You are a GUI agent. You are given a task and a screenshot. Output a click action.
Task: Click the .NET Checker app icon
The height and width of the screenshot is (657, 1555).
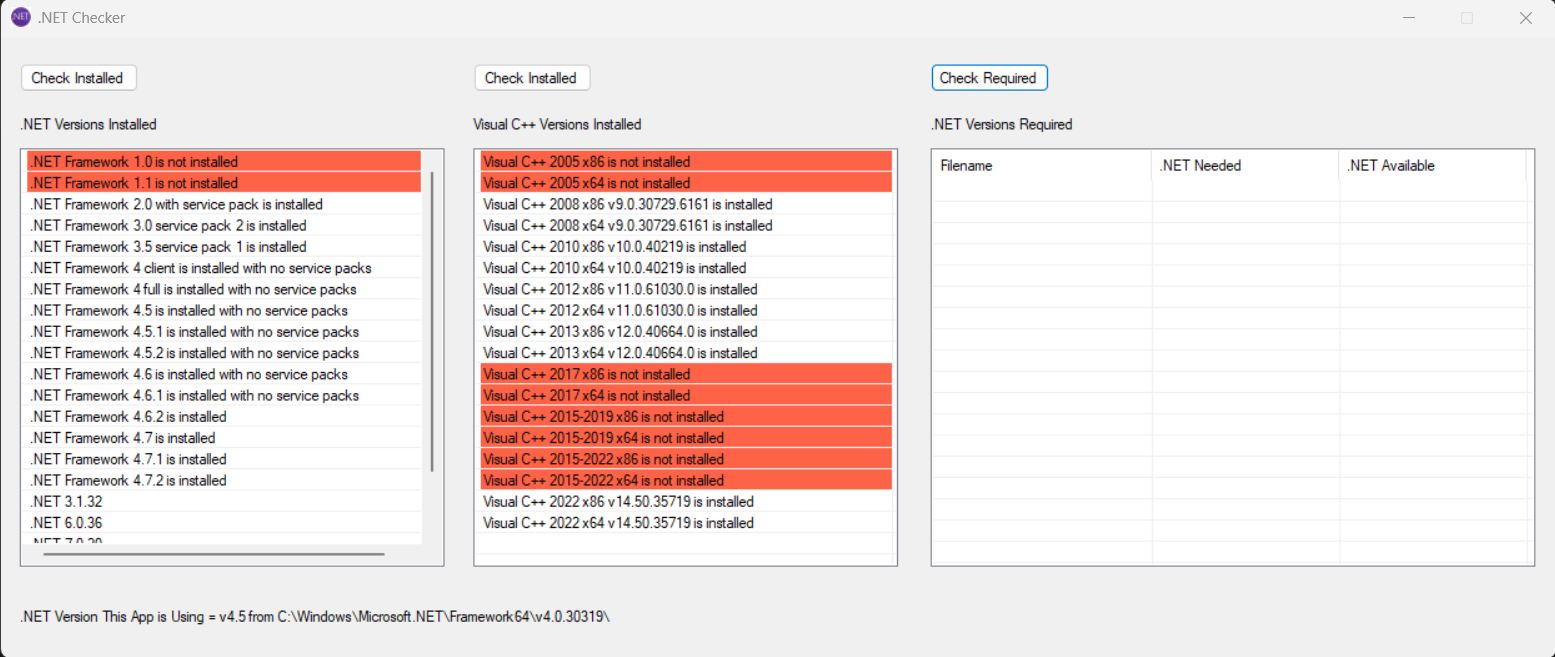(x=20, y=17)
